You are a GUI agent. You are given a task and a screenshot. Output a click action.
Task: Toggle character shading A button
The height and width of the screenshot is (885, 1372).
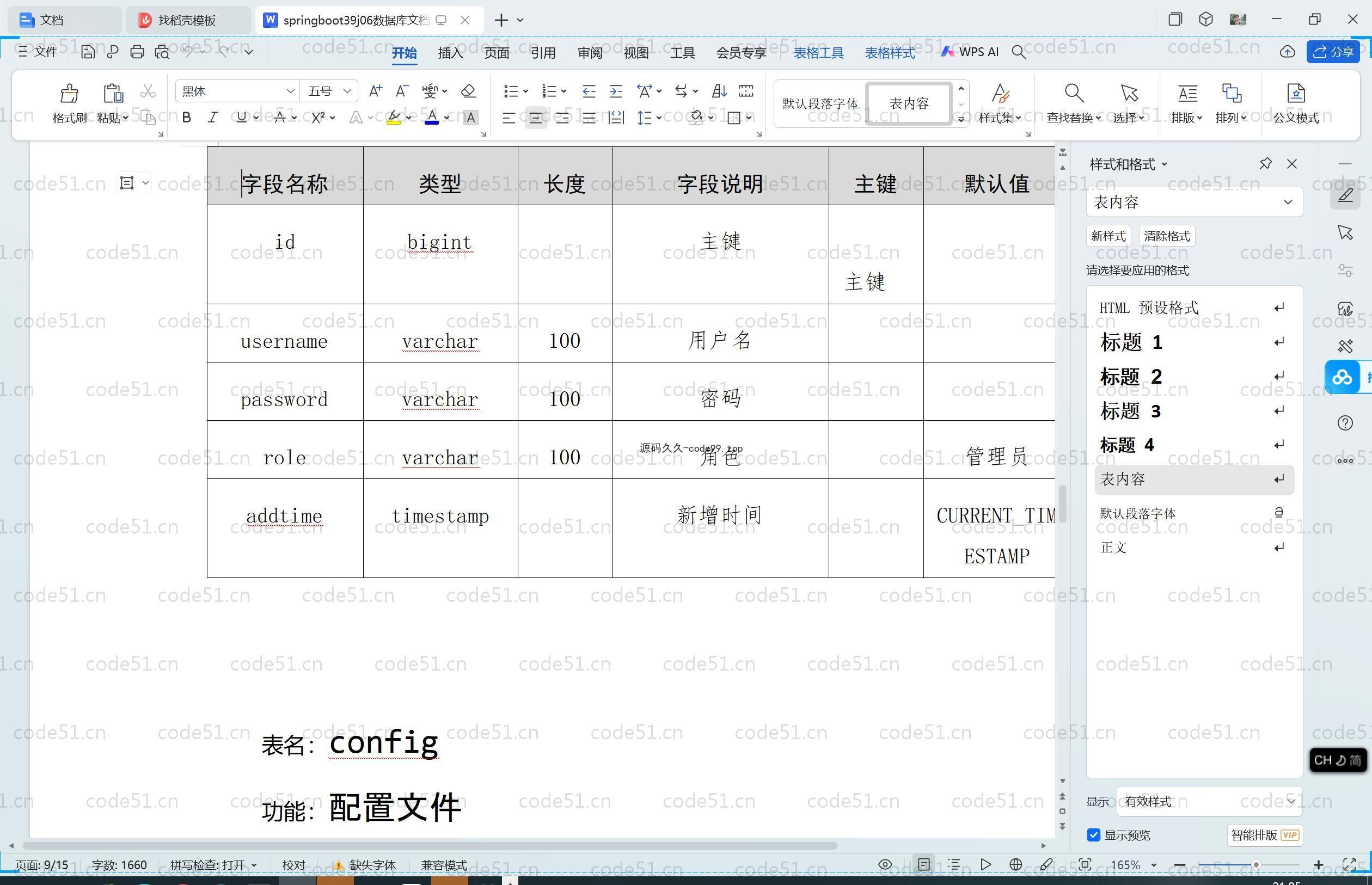(x=470, y=118)
